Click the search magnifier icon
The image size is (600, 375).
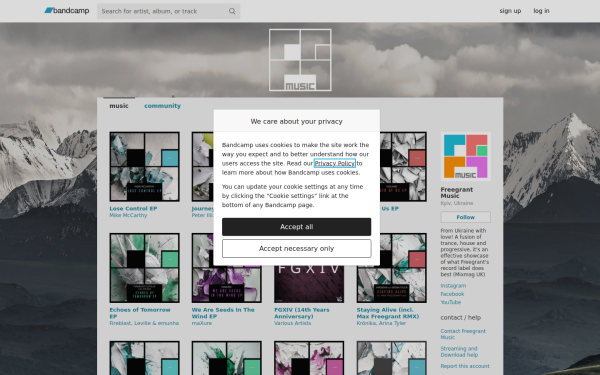(232, 11)
